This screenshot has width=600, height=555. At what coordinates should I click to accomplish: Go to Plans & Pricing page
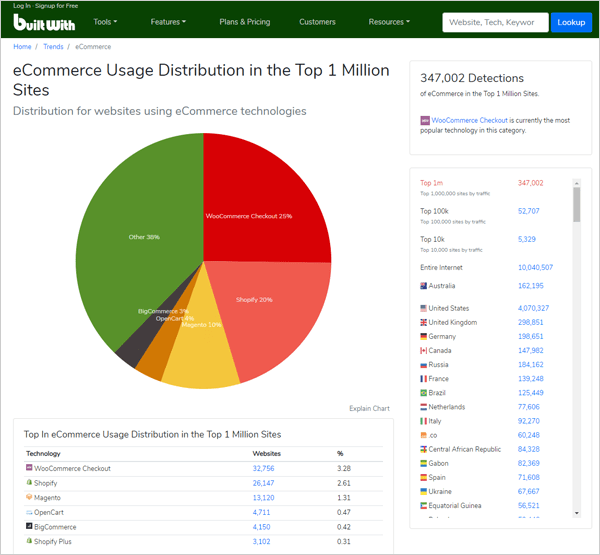coord(245,22)
